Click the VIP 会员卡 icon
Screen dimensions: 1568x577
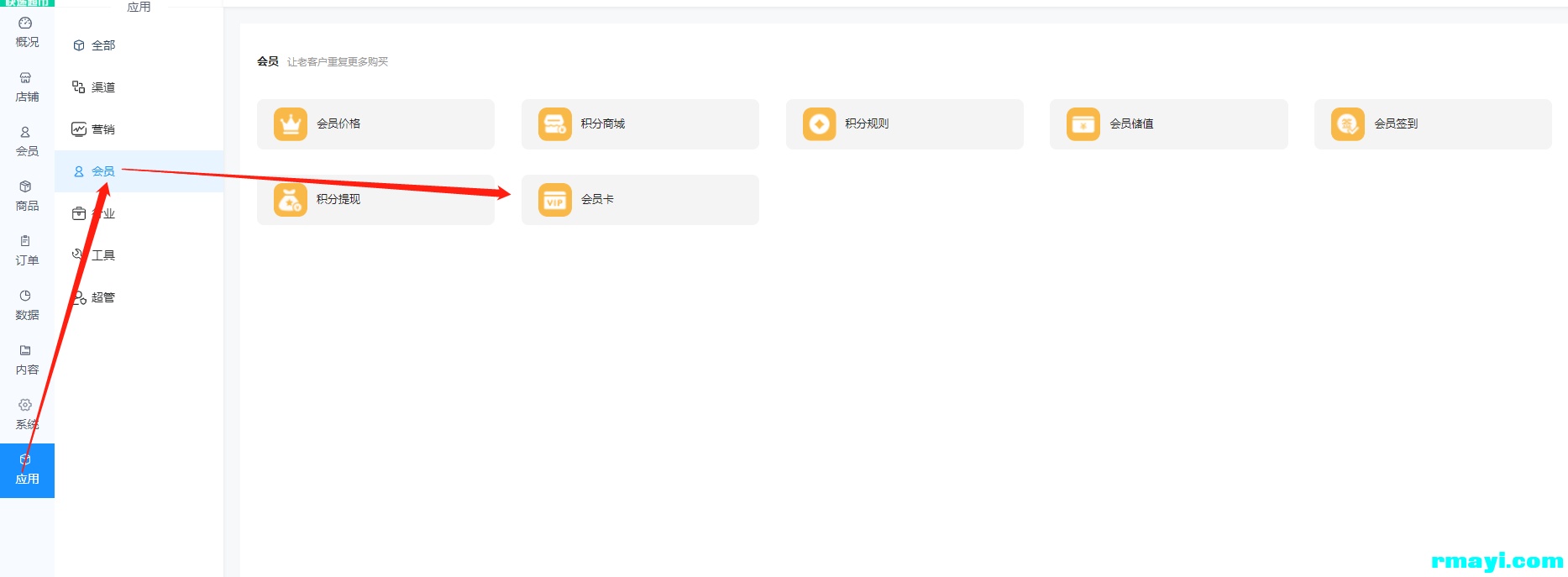[x=554, y=200]
